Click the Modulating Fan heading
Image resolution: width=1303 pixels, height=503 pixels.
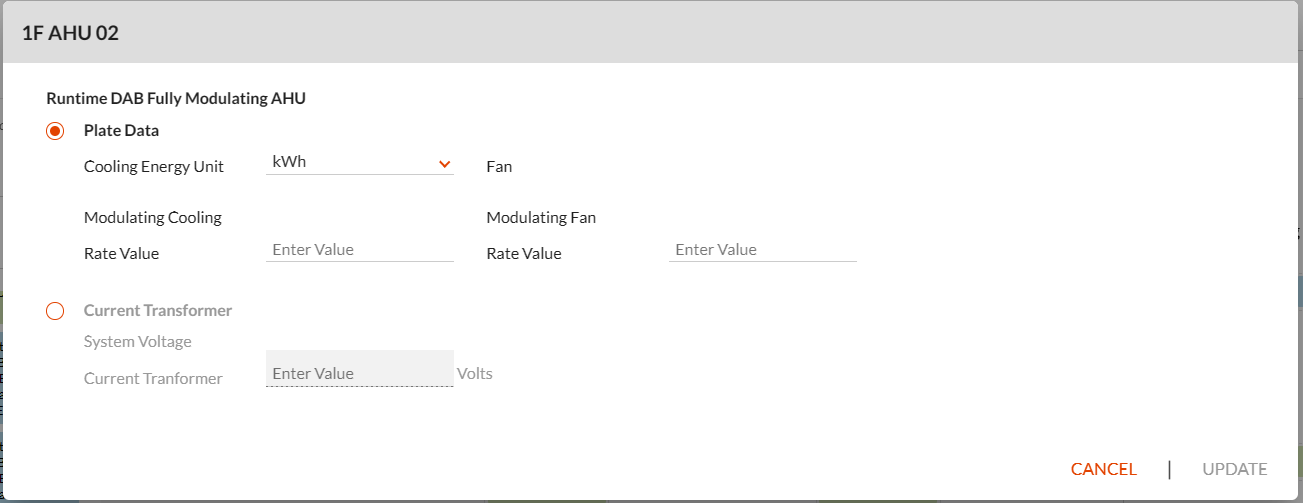pyautogui.click(x=541, y=217)
